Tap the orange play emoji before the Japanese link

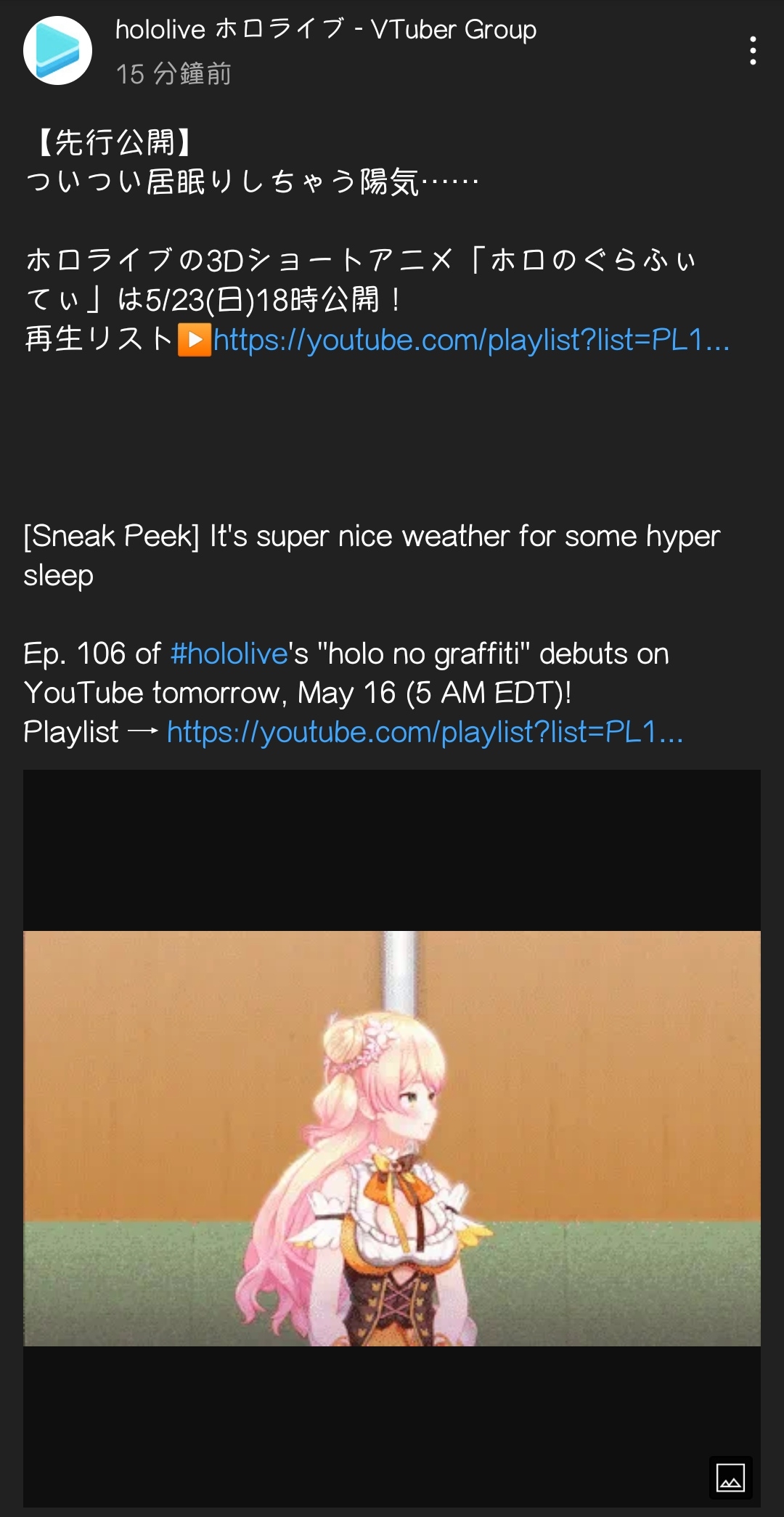(x=195, y=340)
